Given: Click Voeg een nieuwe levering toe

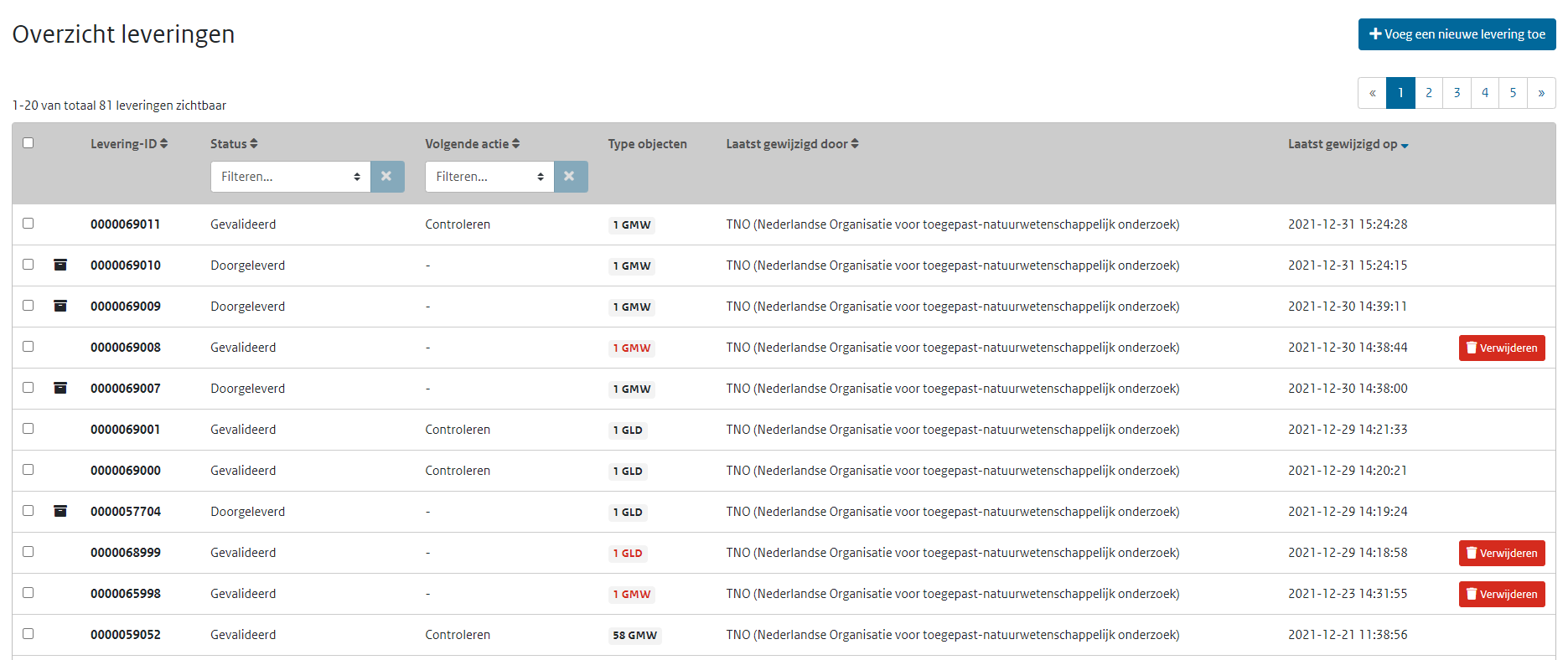Looking at the screenshot, I should pos(1457,34).
